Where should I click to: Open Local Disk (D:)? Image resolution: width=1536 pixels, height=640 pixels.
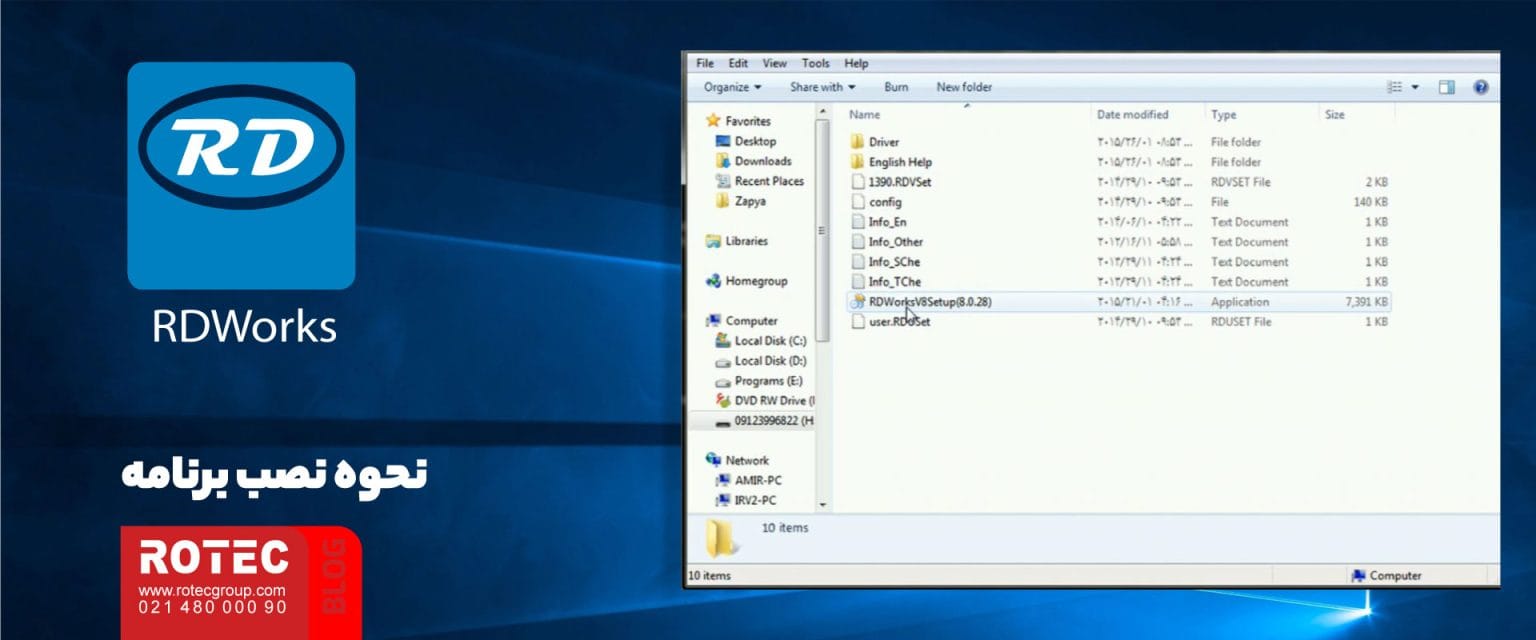point(770,361)
